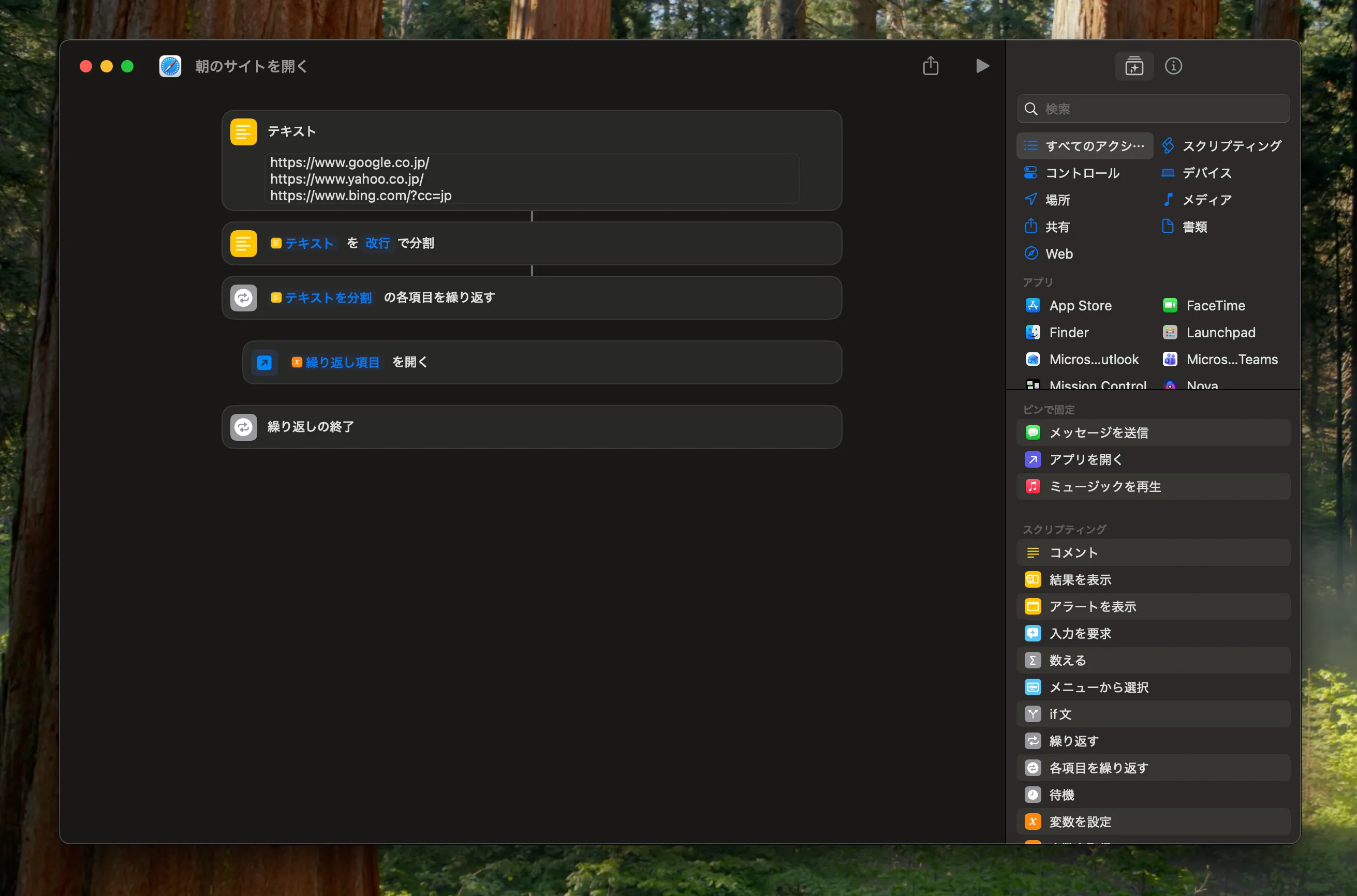The width and height of the screenshot is (1357, 896).
Task: Click the 検索 search field
Action: (1153, 109)
